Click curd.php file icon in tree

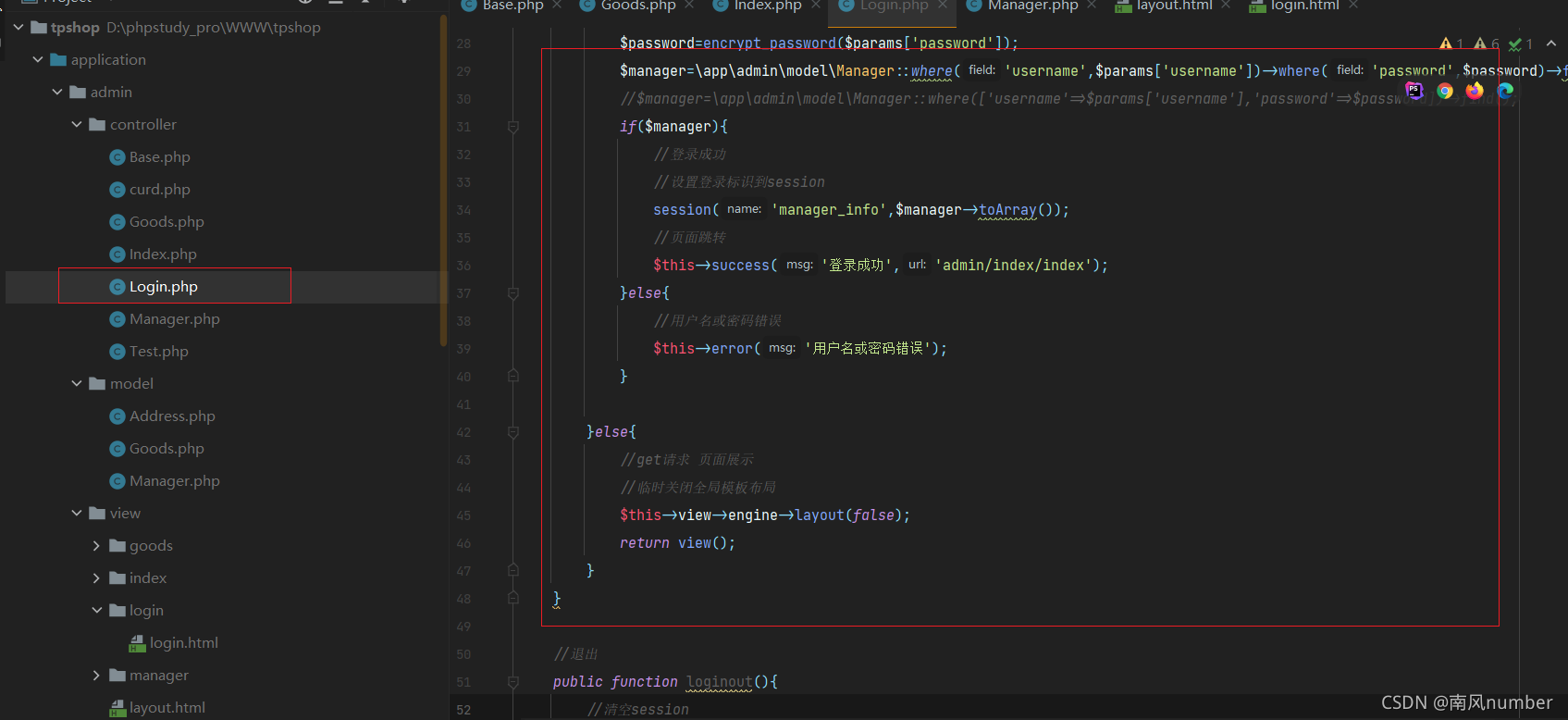[117, 190]
